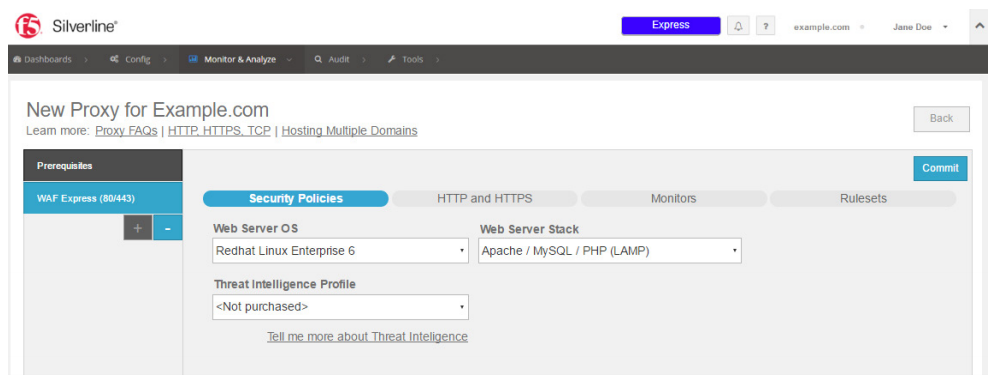Switch to the Security Policies tab
The height and width of the screenshot is (383, 996).
click(x=295, y=199)
